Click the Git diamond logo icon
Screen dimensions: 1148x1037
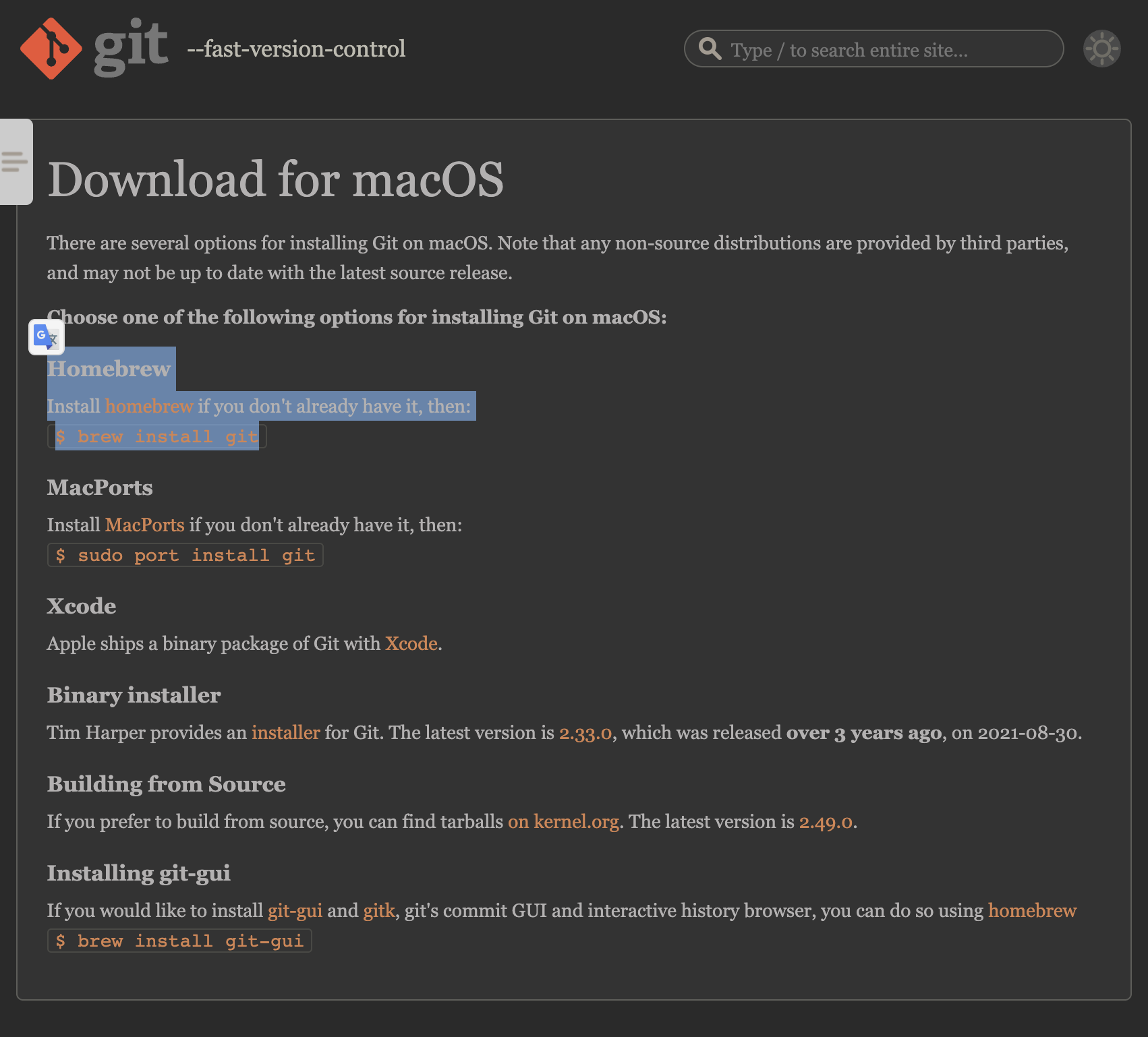tap(51, 49)
